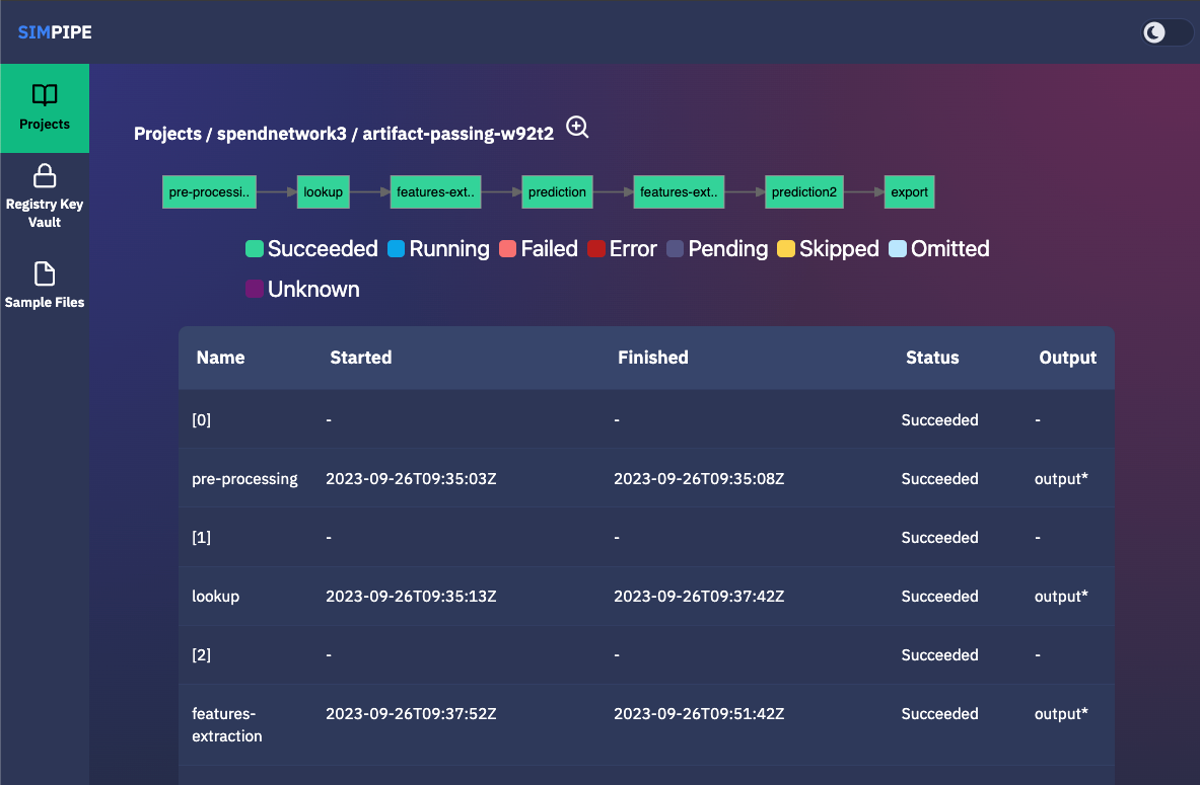Click the zoom-in magnifier beside the breadcrumb
The image size is (1200, 785).
pos(577,127)
